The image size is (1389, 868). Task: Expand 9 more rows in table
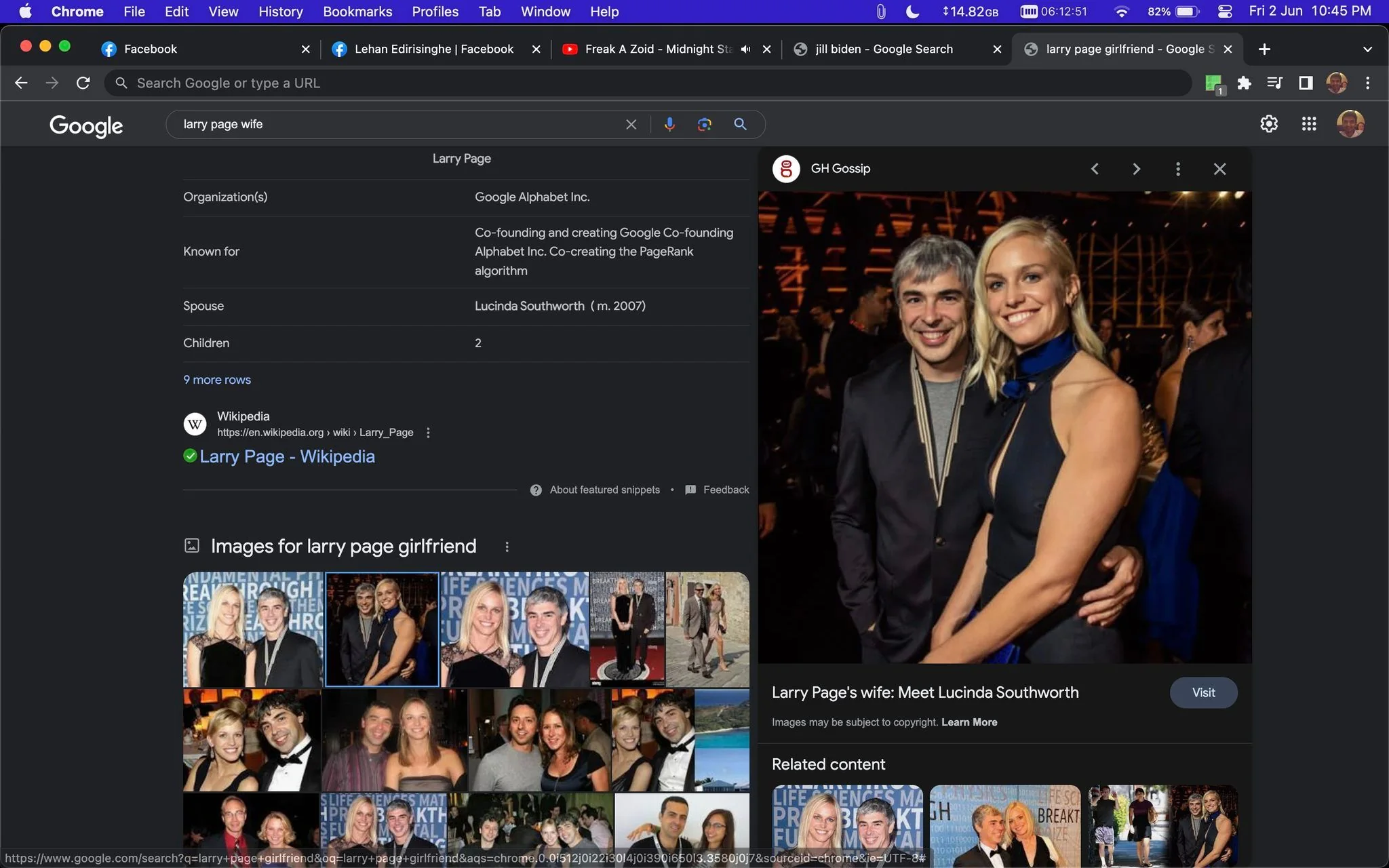tap(217, 380)
